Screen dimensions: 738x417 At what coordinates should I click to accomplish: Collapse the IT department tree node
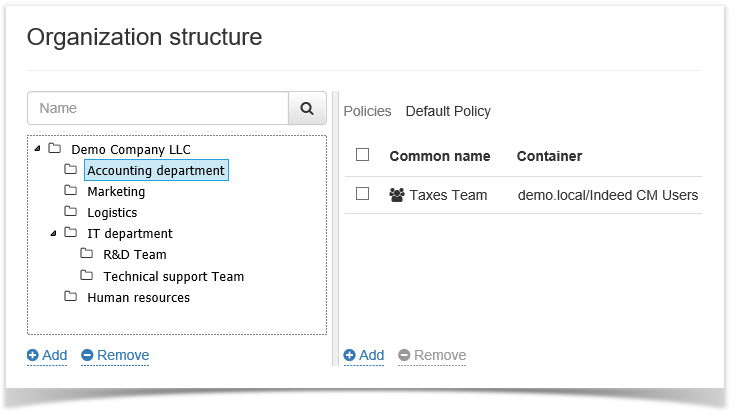click(x=54, y=233)
